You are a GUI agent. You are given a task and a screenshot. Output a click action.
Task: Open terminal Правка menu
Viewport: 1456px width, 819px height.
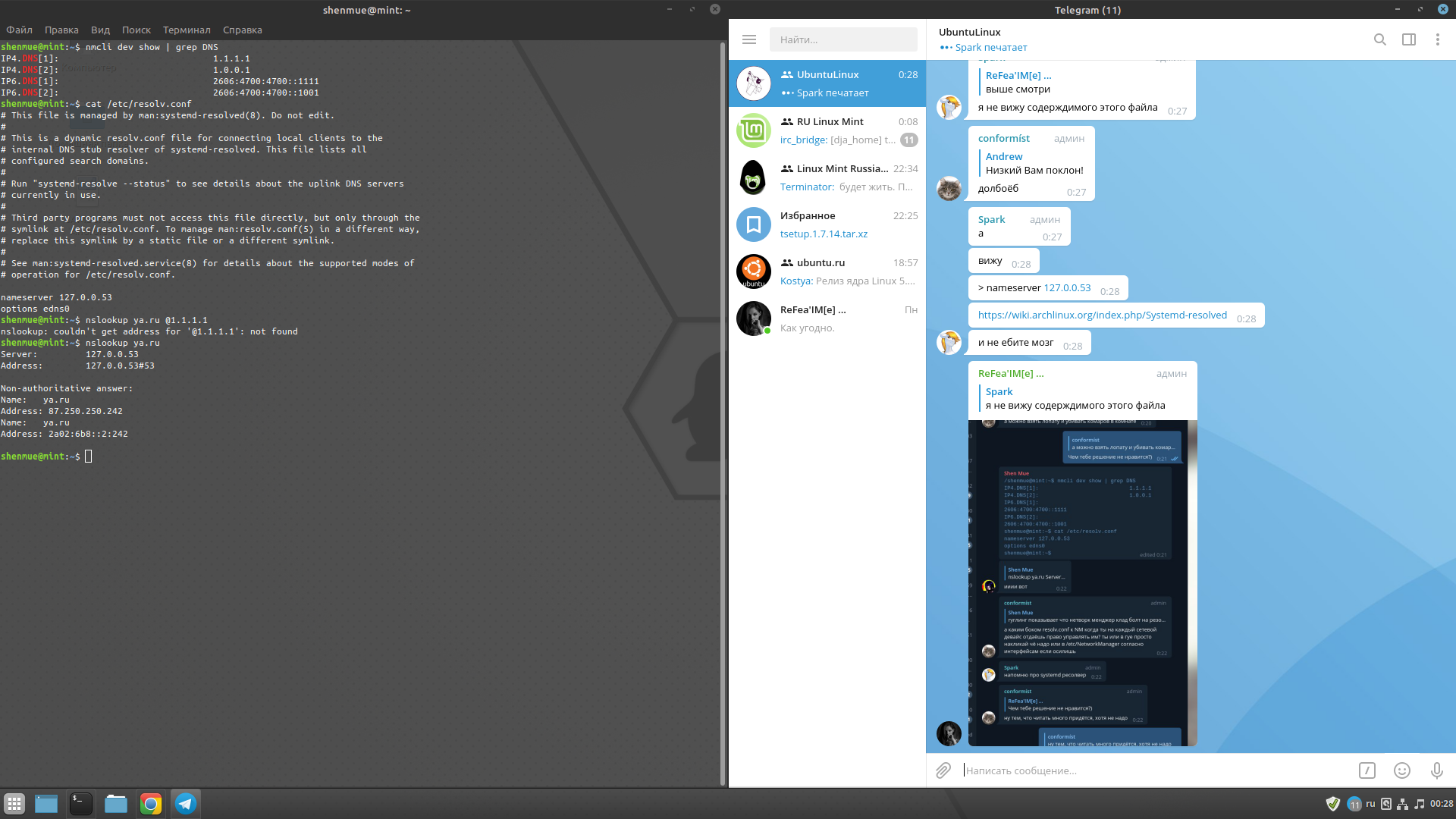coord(61,30)
